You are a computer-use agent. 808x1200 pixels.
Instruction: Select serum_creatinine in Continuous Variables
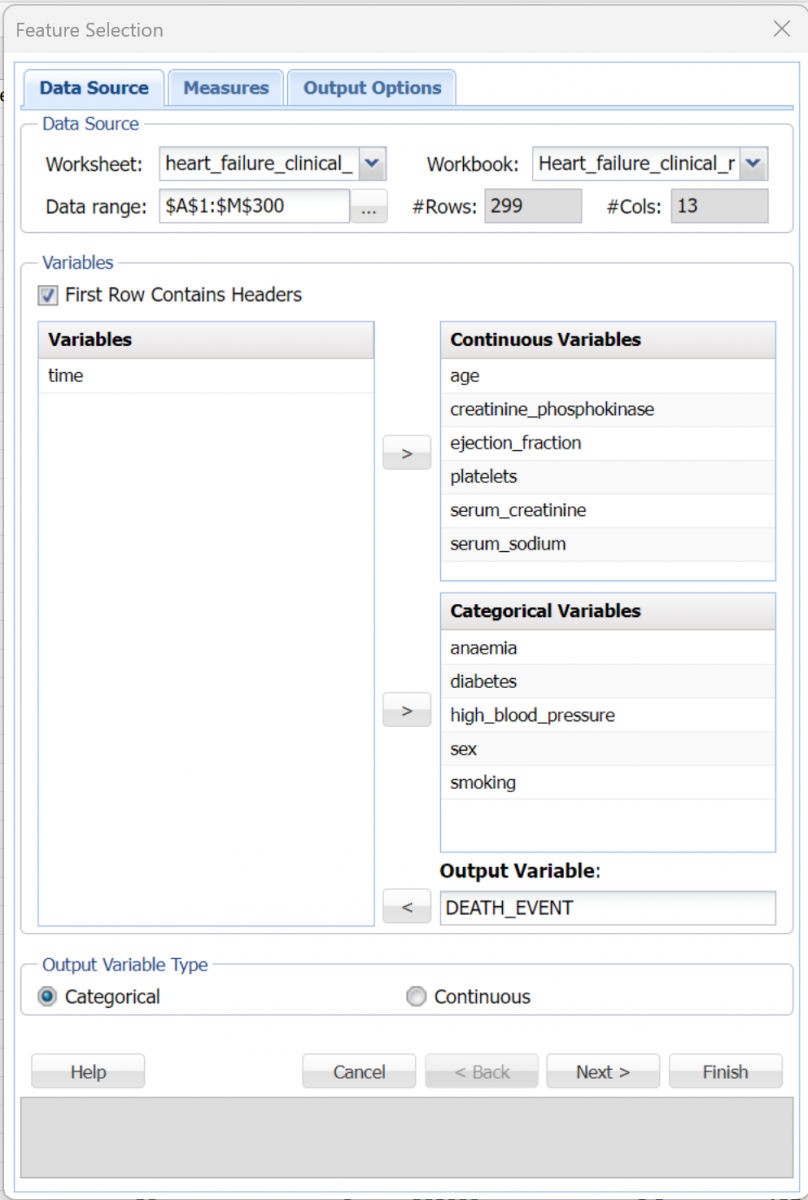pyautogui.click(x=518, y=511)
